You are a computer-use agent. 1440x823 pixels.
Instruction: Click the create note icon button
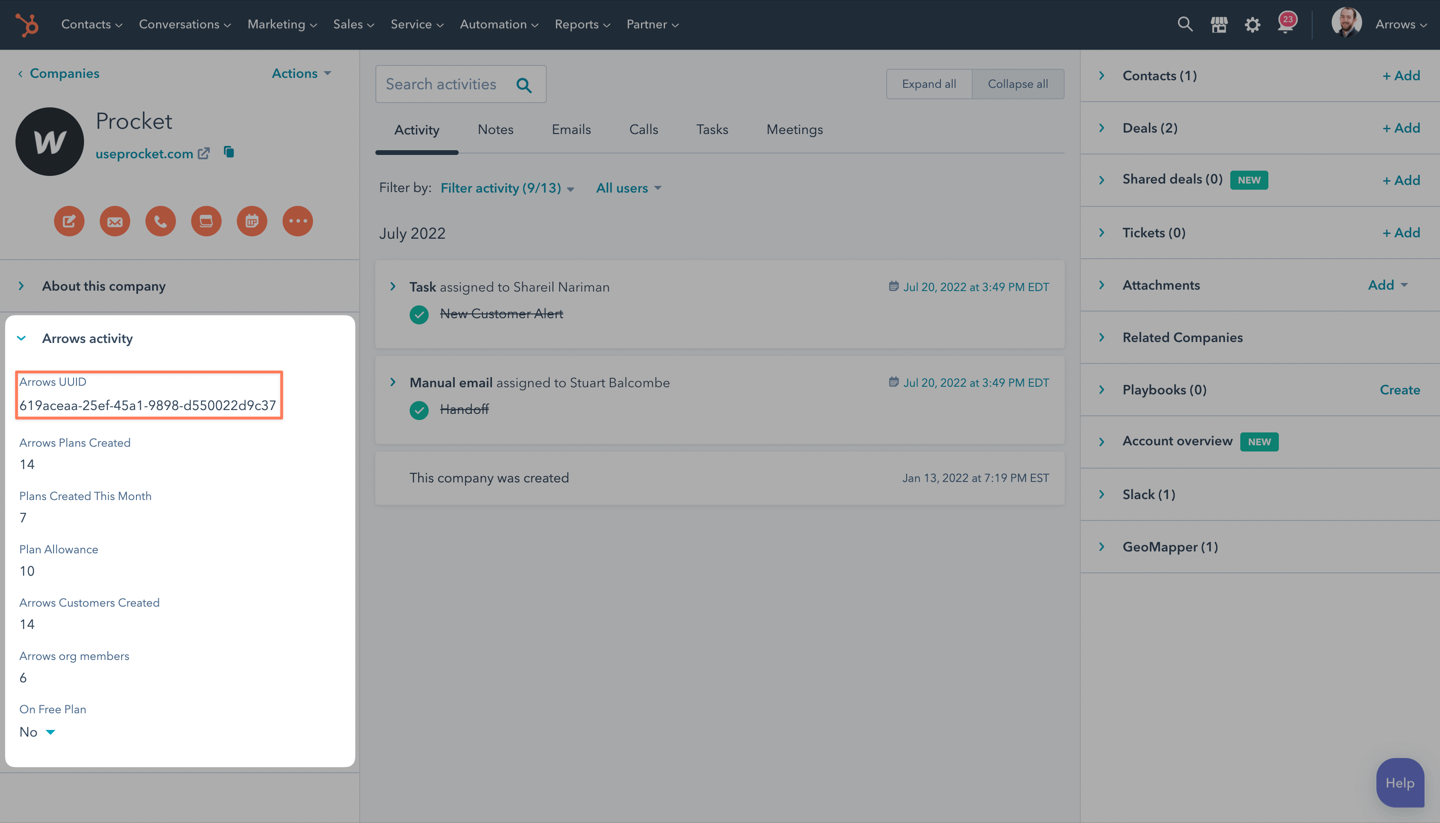point(69,221)
